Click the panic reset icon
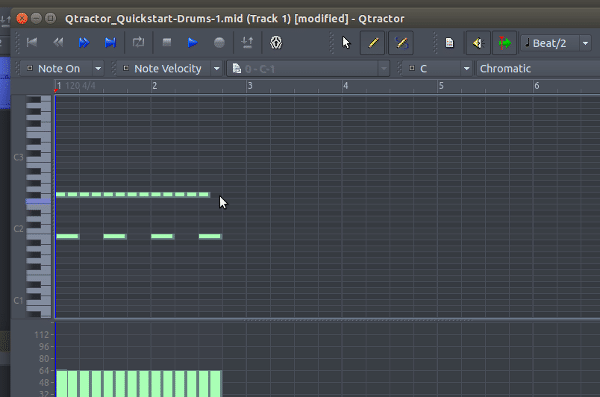Viewport: 600px width, 397px height. click(276, 42)
